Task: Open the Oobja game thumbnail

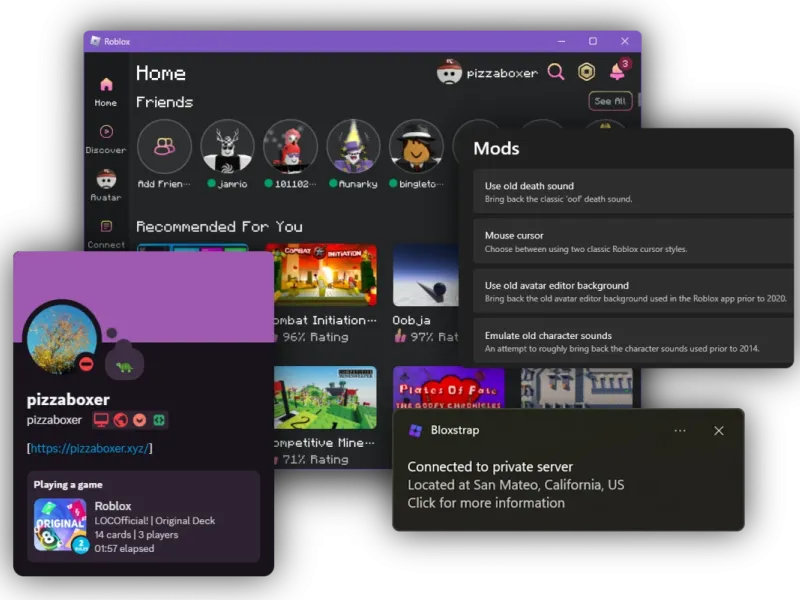Action: pyautogui.click(x=426, y=276)
